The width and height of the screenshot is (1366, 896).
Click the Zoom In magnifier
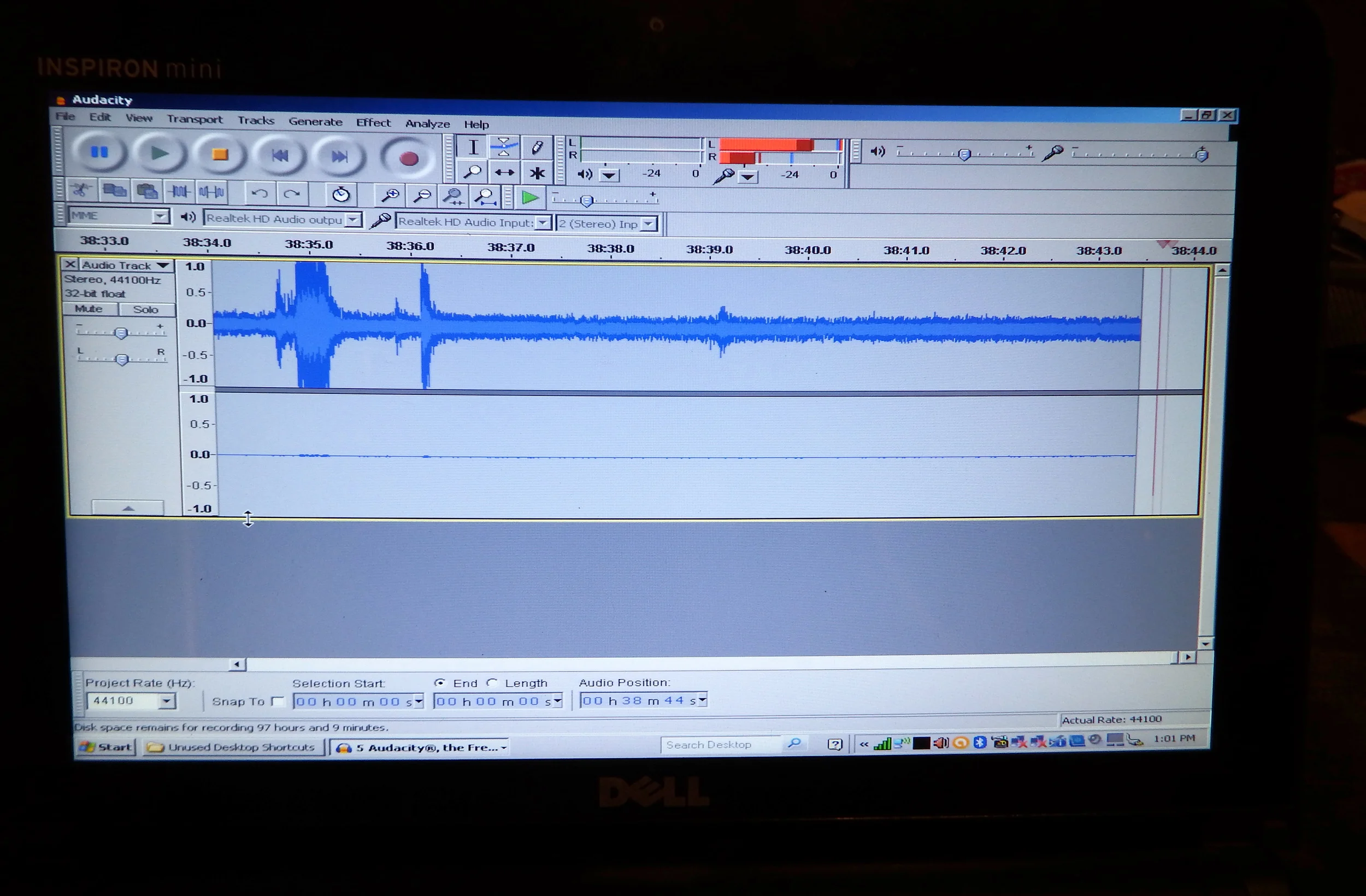tap(390, 196)
